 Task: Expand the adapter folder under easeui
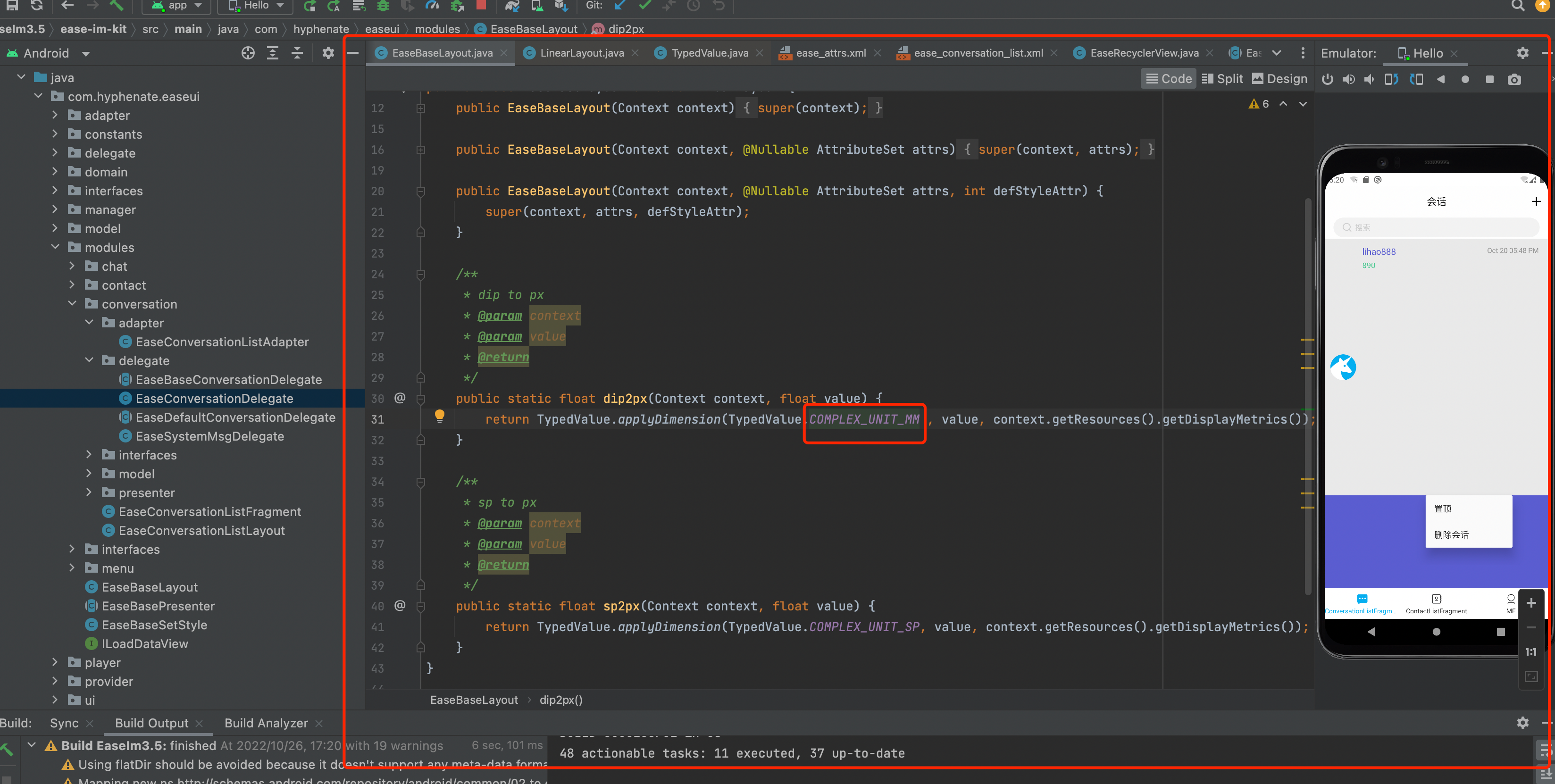55,115
